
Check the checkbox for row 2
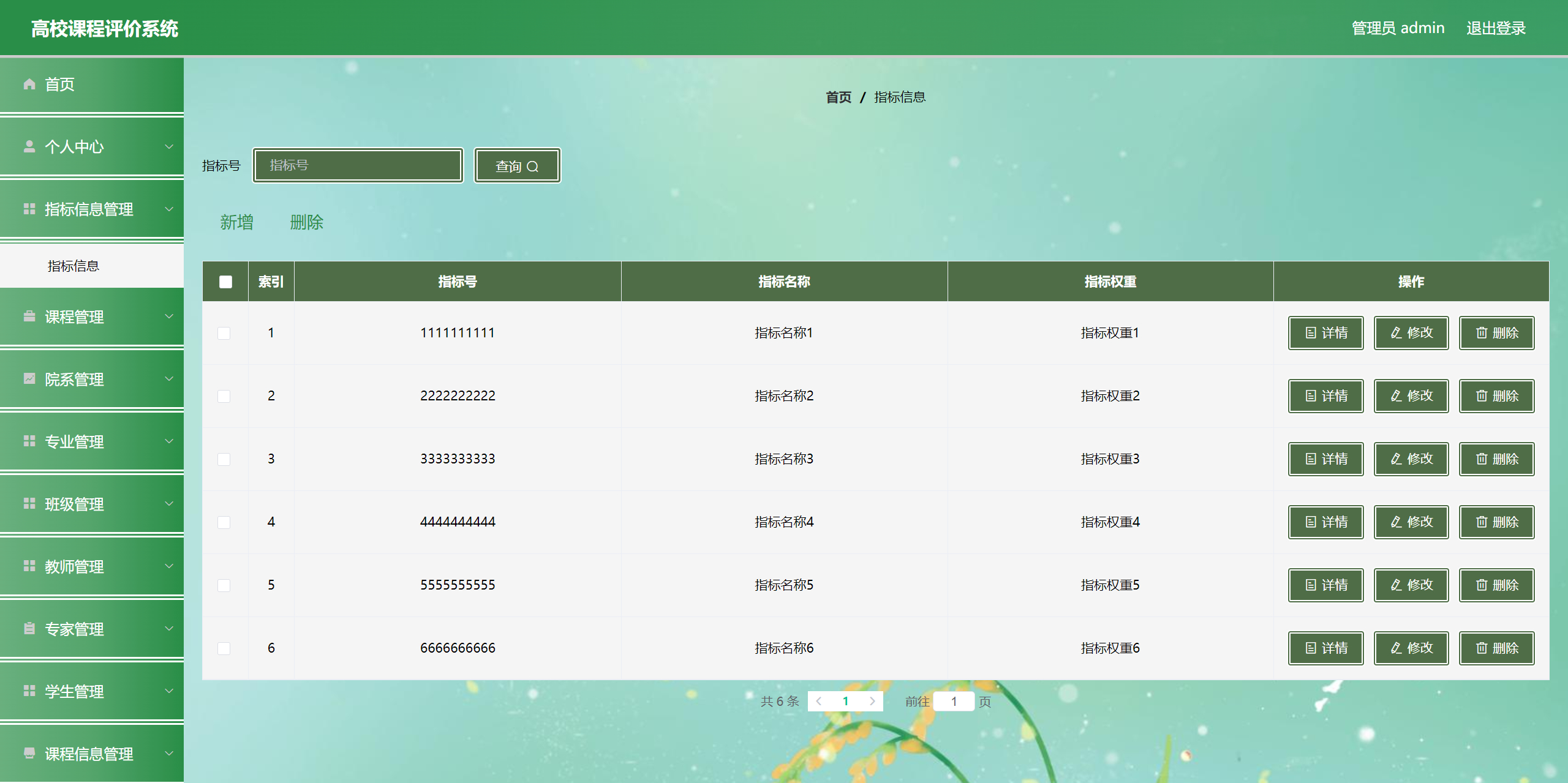[x=224, y=396]
